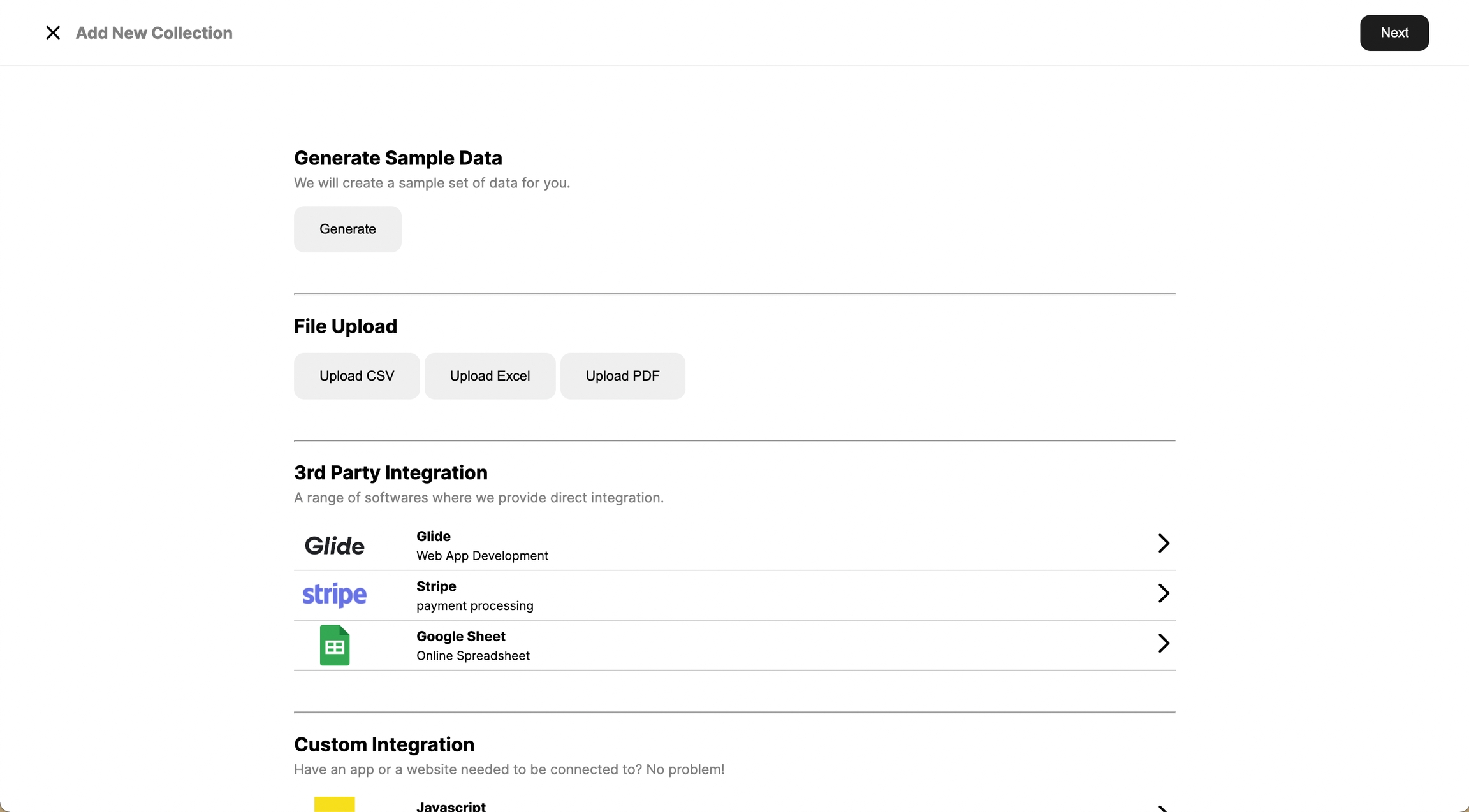Select the Google Sheet row title

pos(461,637)
